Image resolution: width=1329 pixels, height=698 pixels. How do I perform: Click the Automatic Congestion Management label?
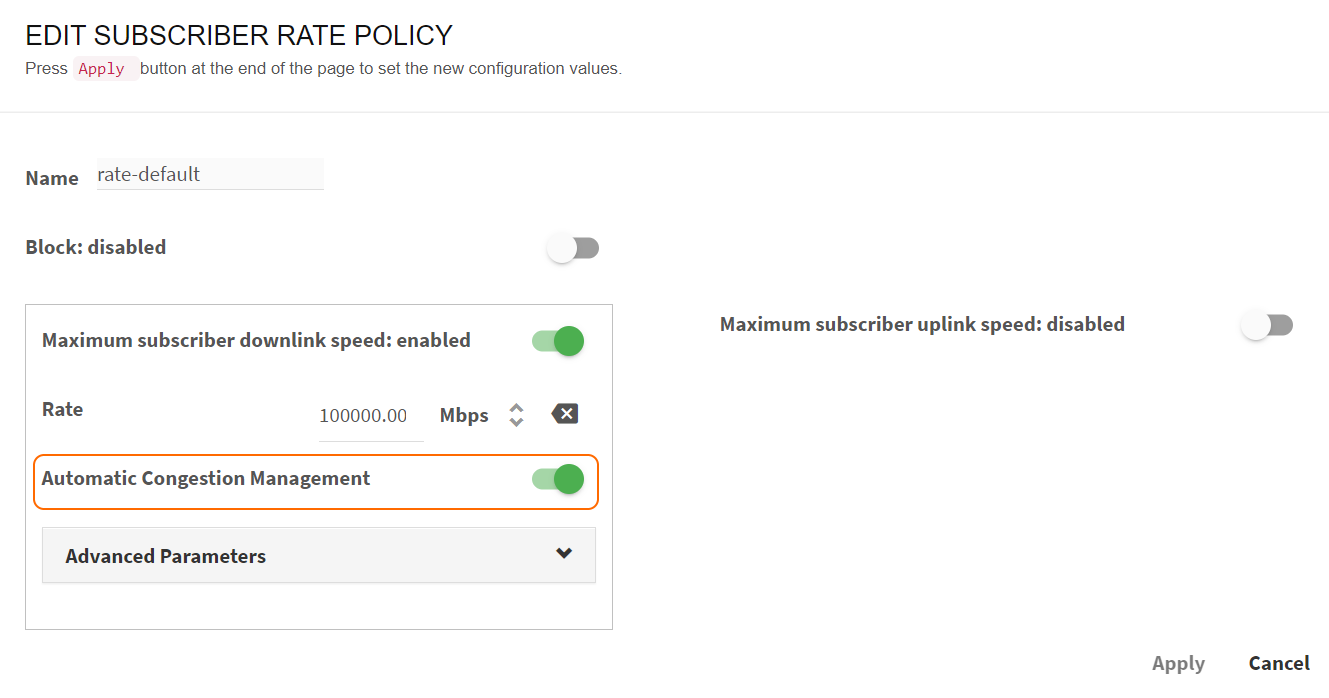[x=206, y=478]
